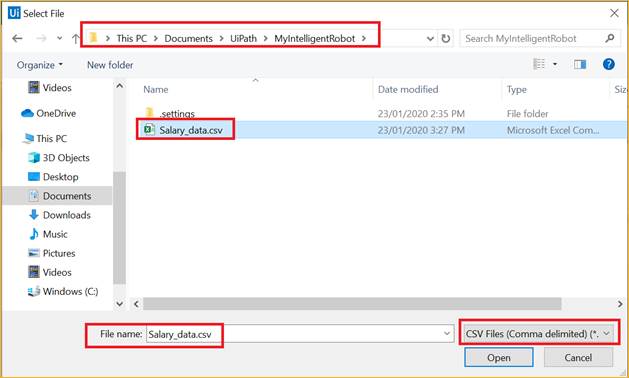Go up one folder level

(75, 39)
